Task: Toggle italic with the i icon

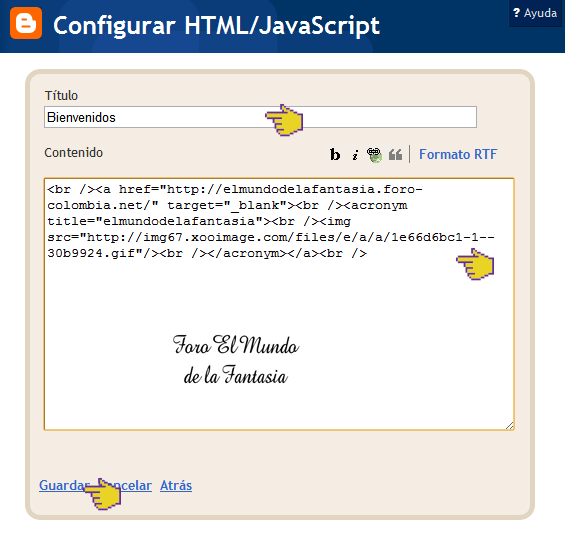Action: 355,155
